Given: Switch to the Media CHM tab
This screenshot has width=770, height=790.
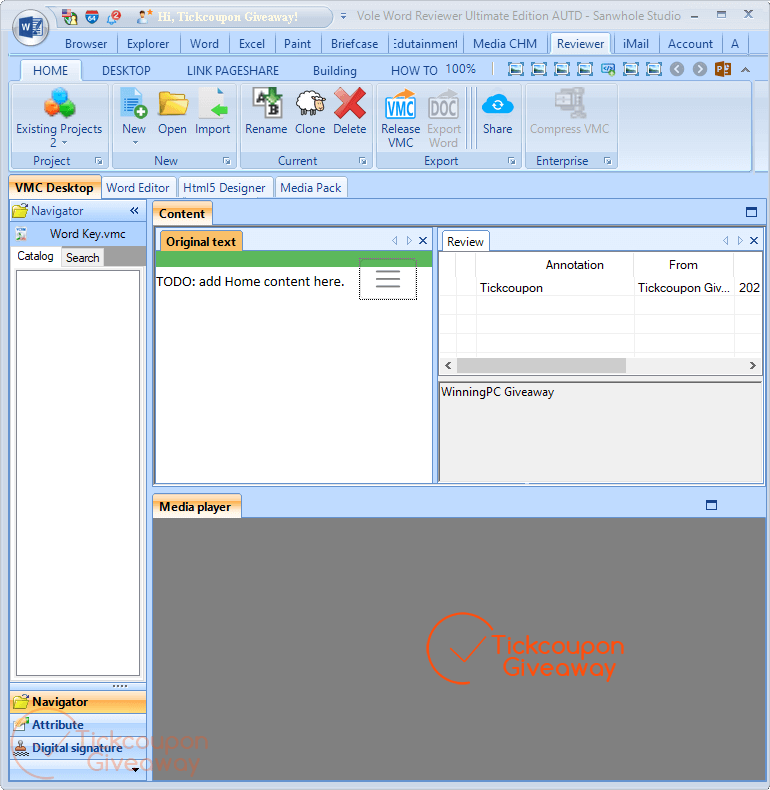Looking at the screenshot, I should [505, 44].
